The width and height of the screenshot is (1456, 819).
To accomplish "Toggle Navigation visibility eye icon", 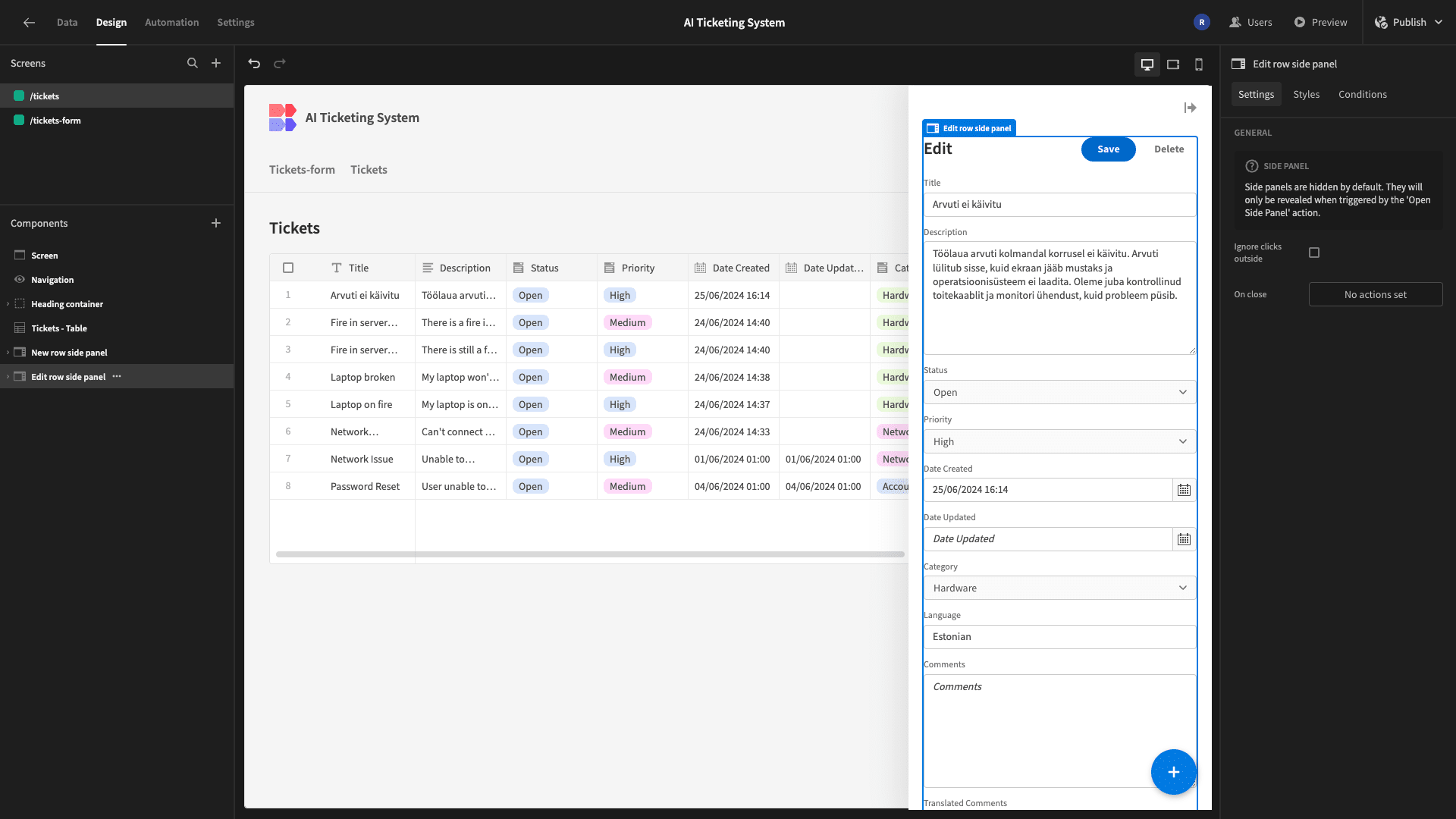I will coord(20,280).
